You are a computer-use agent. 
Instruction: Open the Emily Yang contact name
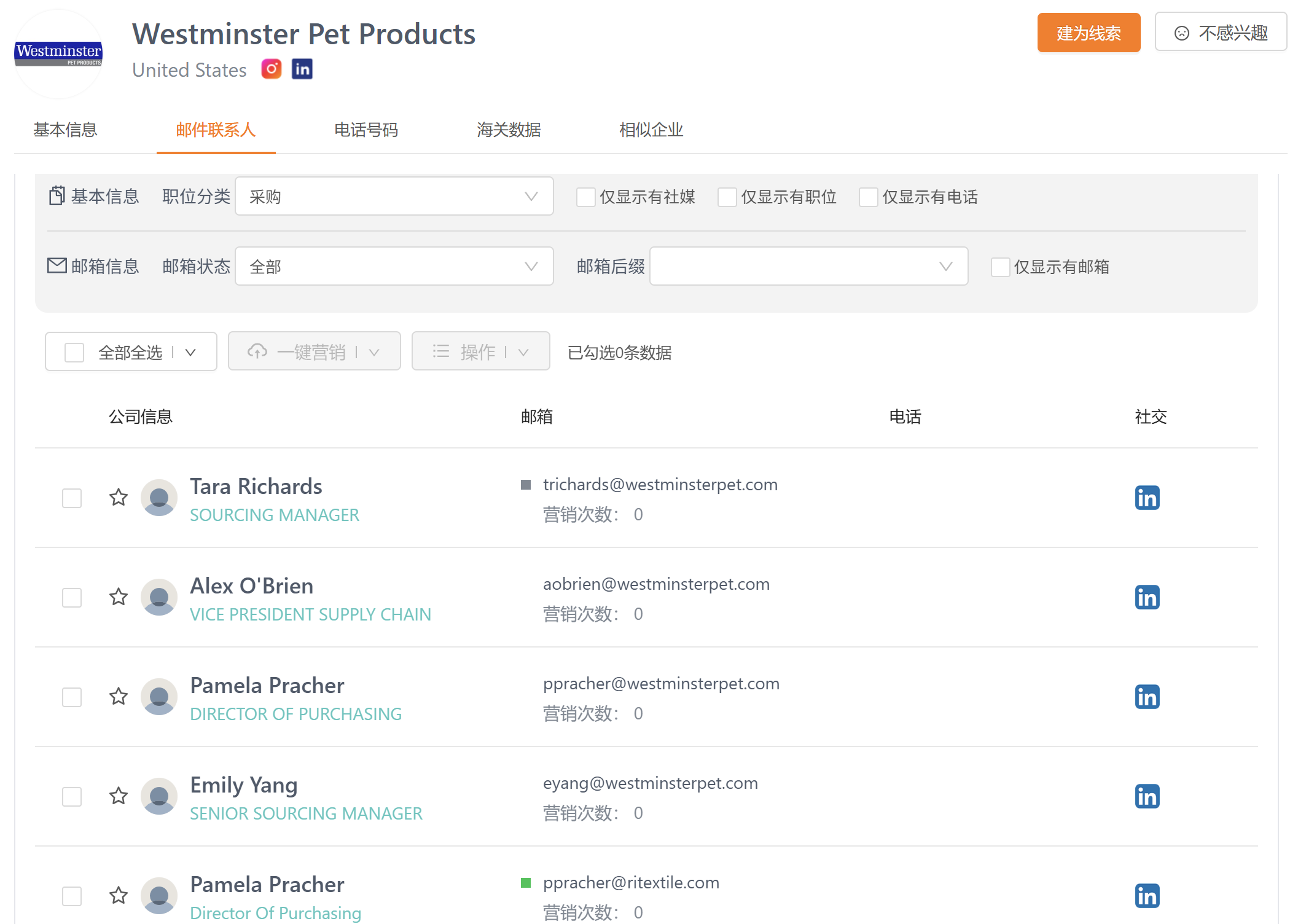coord(244,785)
